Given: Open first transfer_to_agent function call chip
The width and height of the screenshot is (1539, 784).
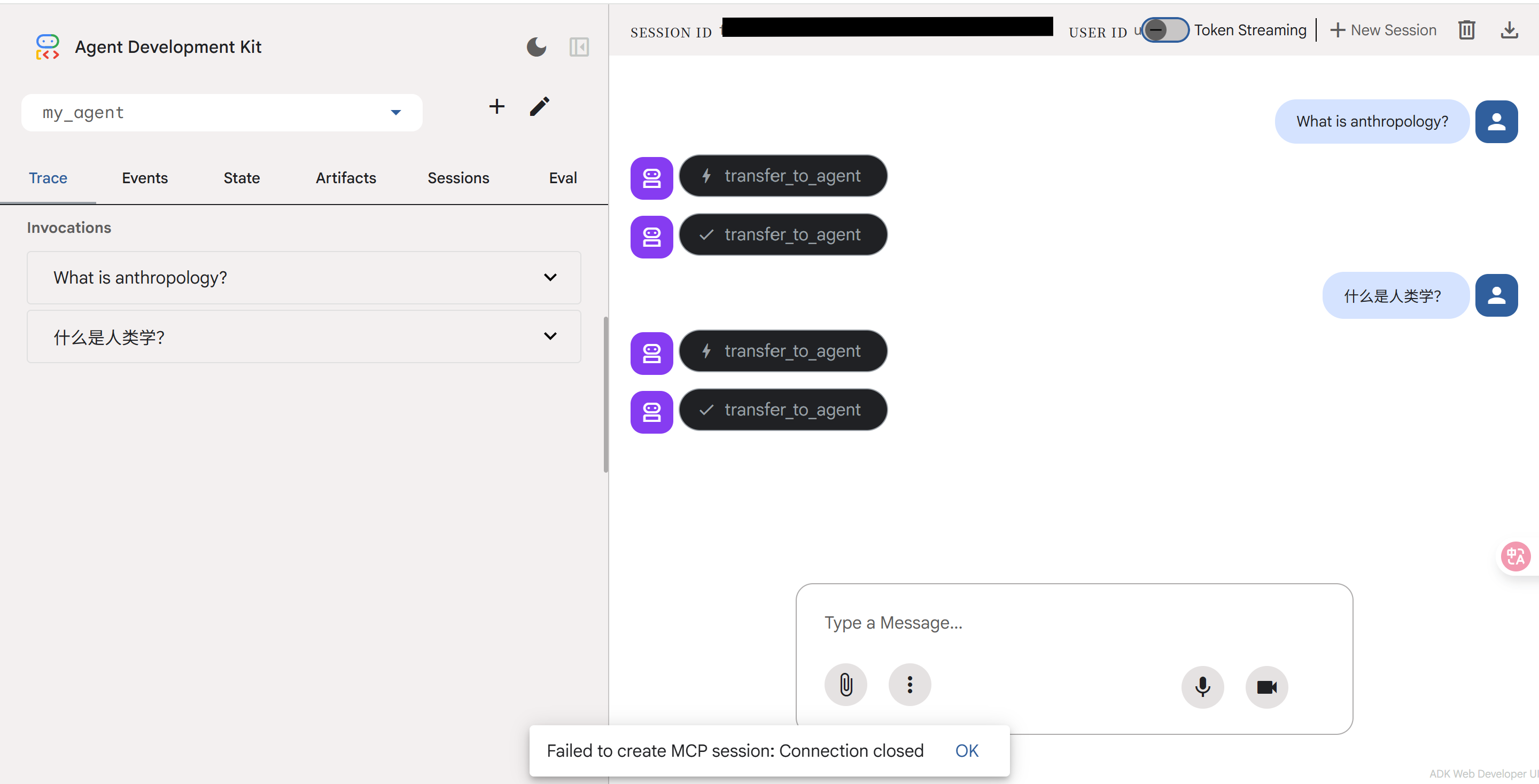Looking at the screenshot, I should point(783,176).
